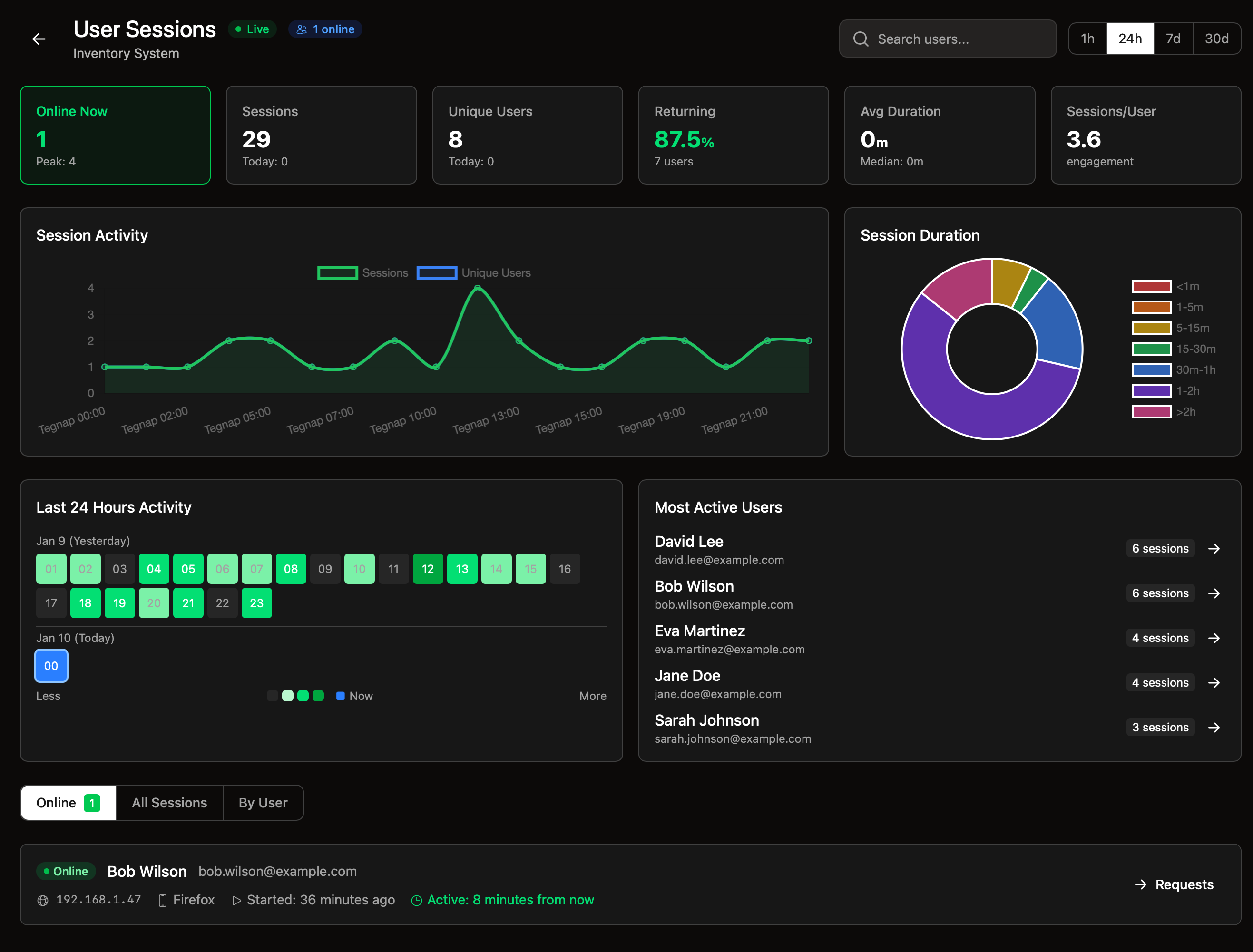Screen dimensions: 1253x952
Task: Switch to All Sessions tab
Action: [x=169, y=802]
